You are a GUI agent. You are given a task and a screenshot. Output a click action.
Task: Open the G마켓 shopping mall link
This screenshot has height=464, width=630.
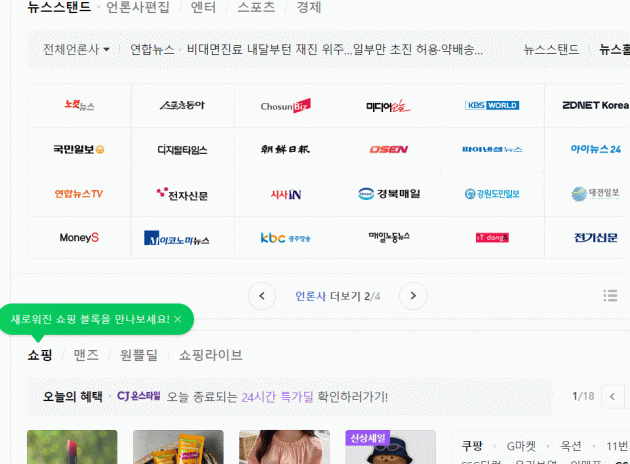(521, 446)
